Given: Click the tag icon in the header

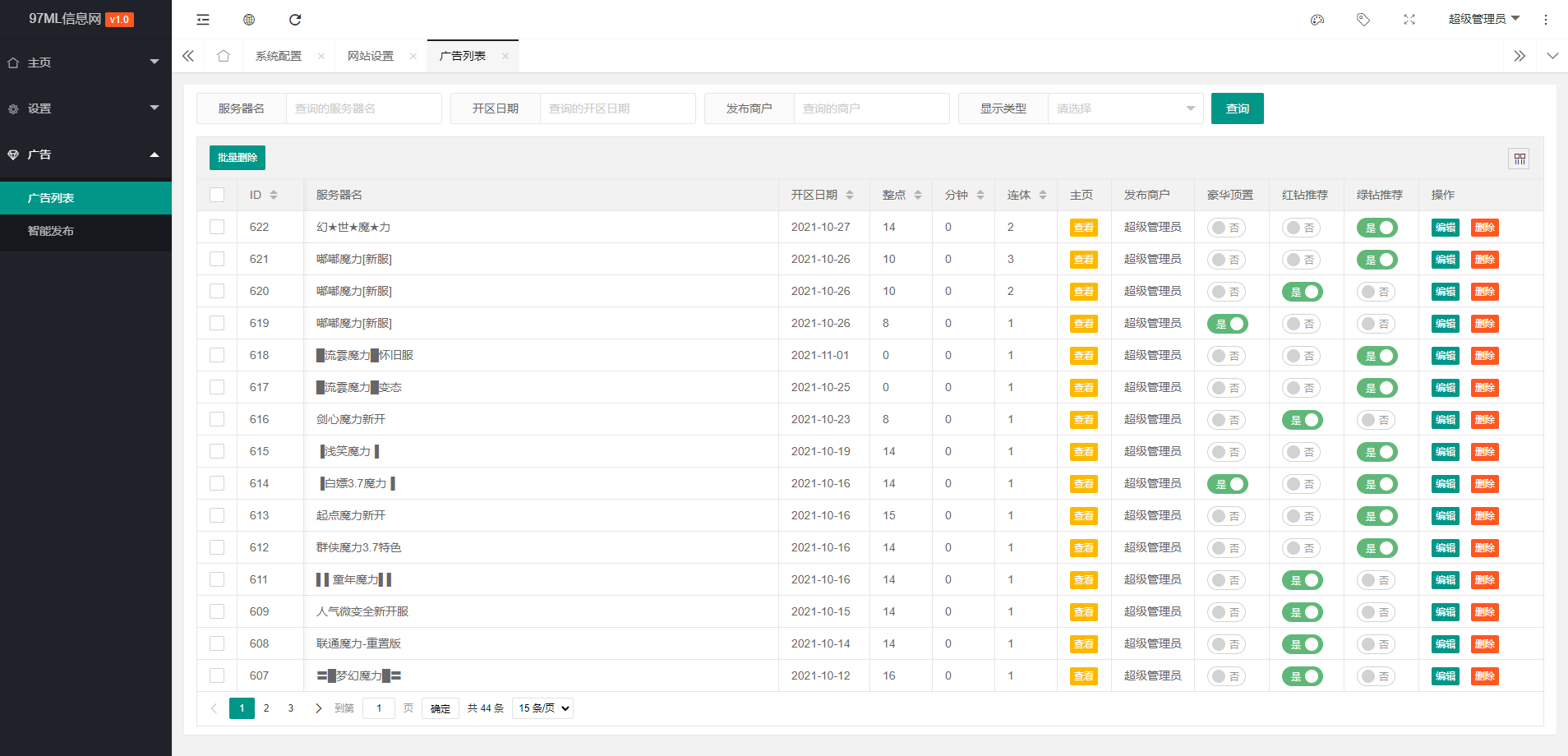Looking at the screenshot, I should click(1363, 19).
